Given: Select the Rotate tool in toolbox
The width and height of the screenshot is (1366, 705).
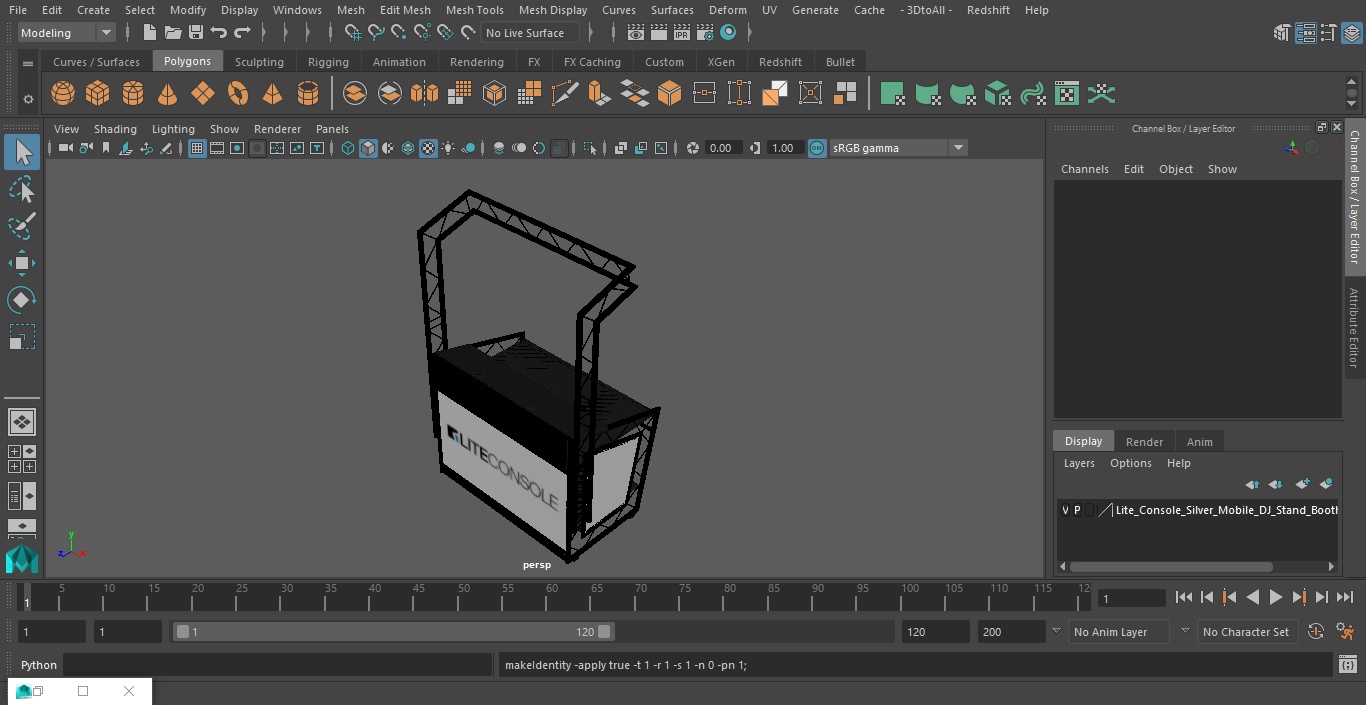Looking at the screenshot, I should (22, 300).
